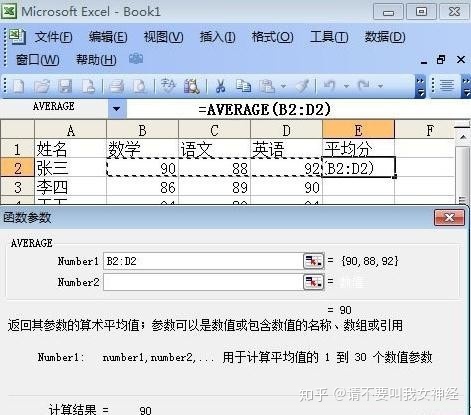Click the Spelling check toolbar icon

(168, 86)
